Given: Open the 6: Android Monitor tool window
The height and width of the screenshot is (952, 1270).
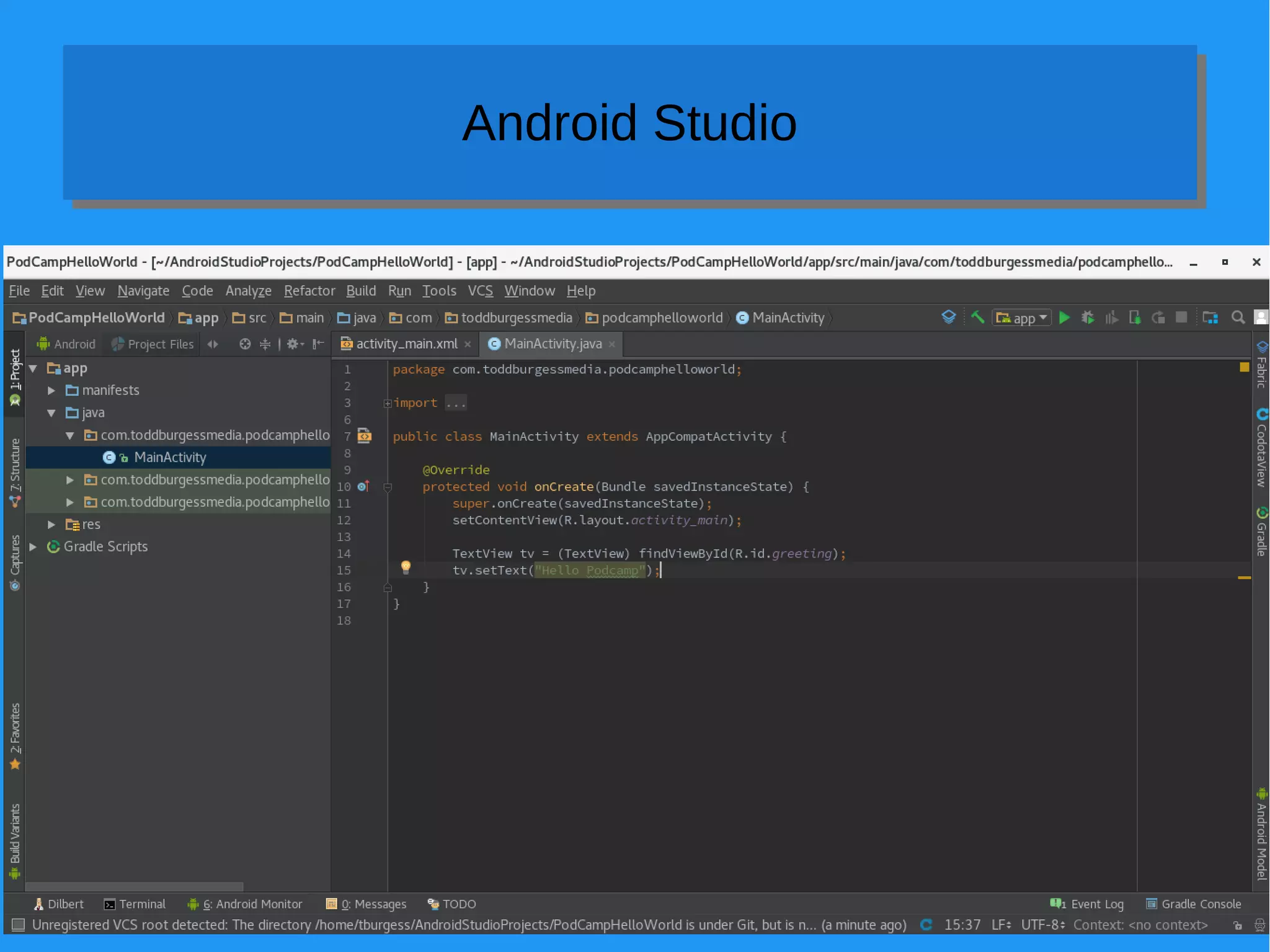Looking at the screenshot, I should click(x=245, y=904).
